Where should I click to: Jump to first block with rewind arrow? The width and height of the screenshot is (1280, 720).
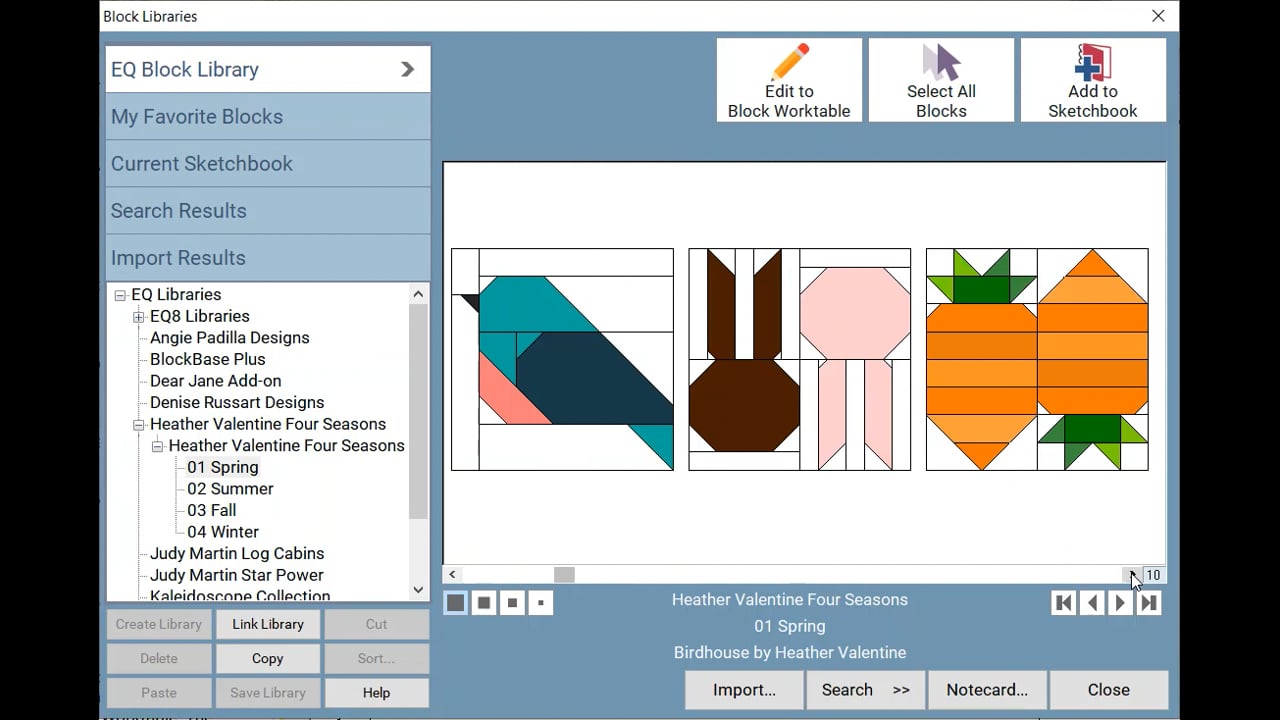[x=1064, y=603]
